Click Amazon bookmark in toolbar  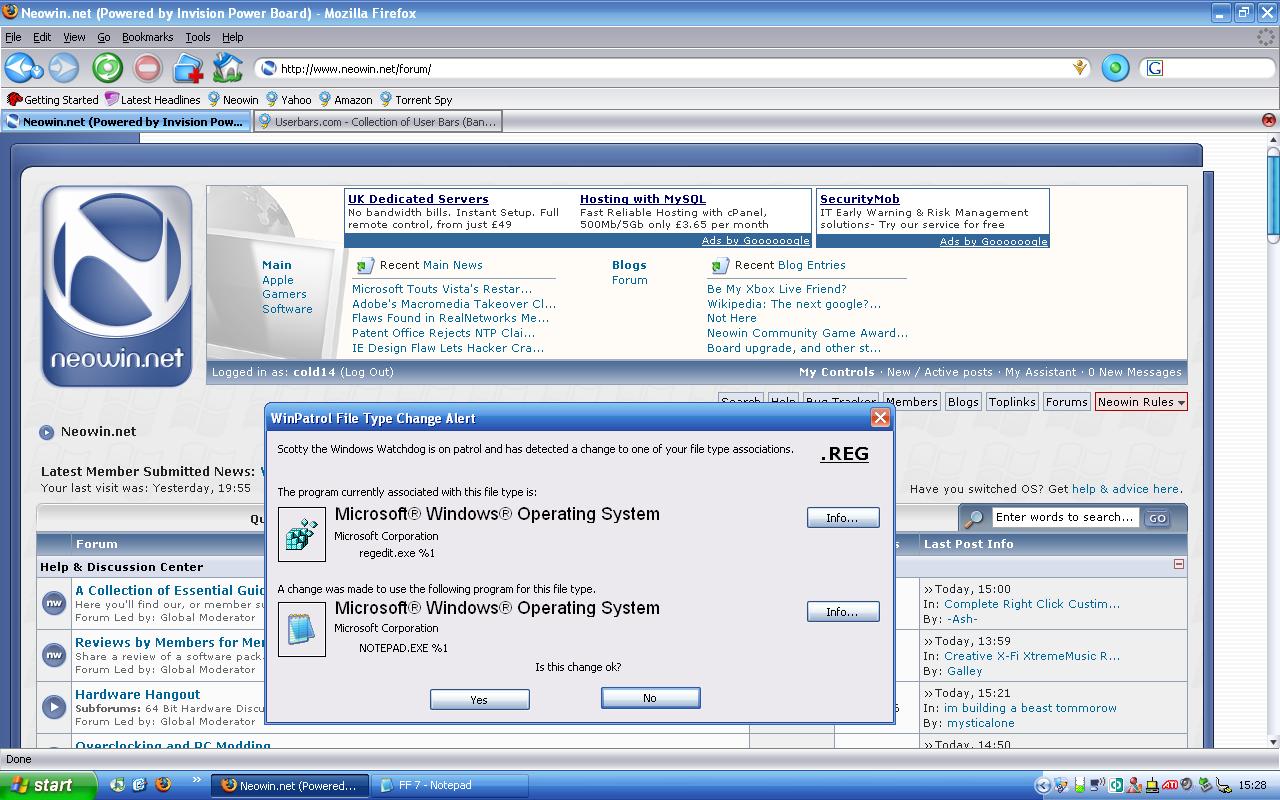click(345, 100)
